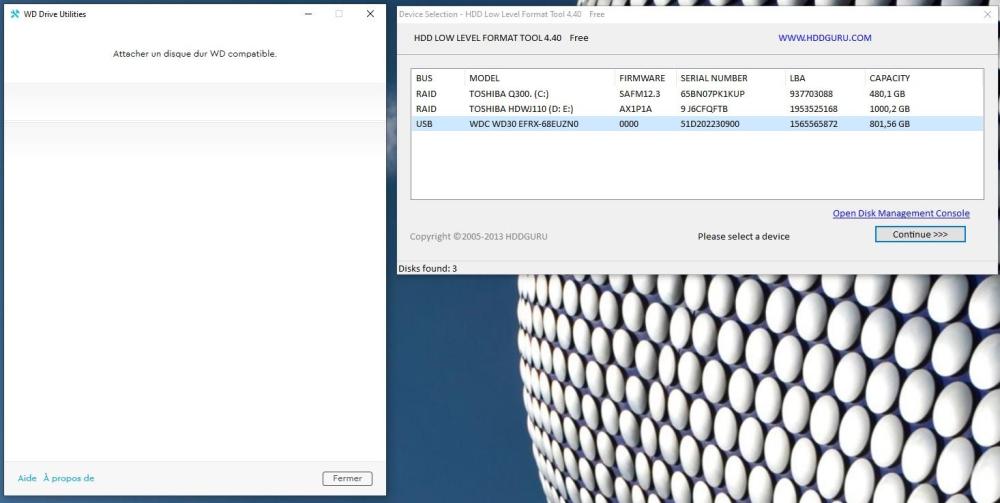Click firmware value AX1P1A
The image size is (1000, 503).
(635, 109)
